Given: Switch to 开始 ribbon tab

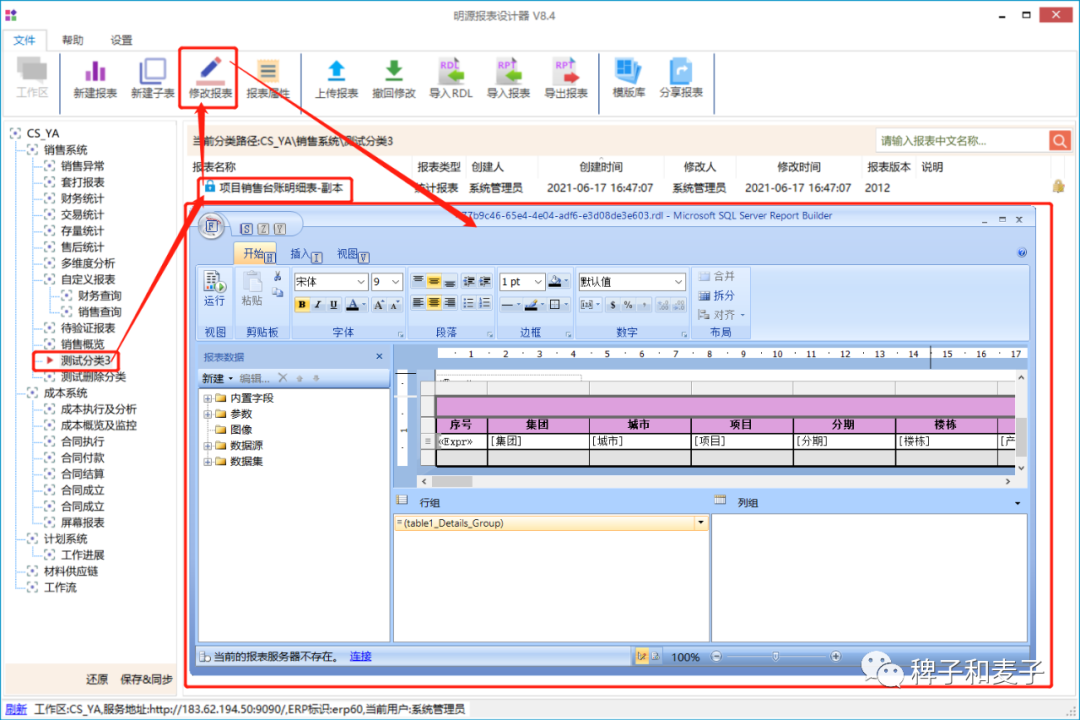Looking at the screenshot, I should coord(255,254).
